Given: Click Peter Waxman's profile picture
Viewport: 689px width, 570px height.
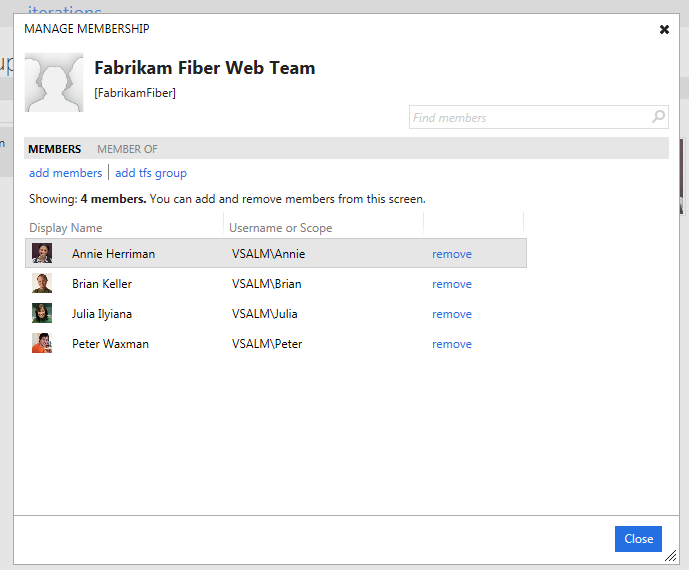Looking at the screenshot, I should [42, 344].
